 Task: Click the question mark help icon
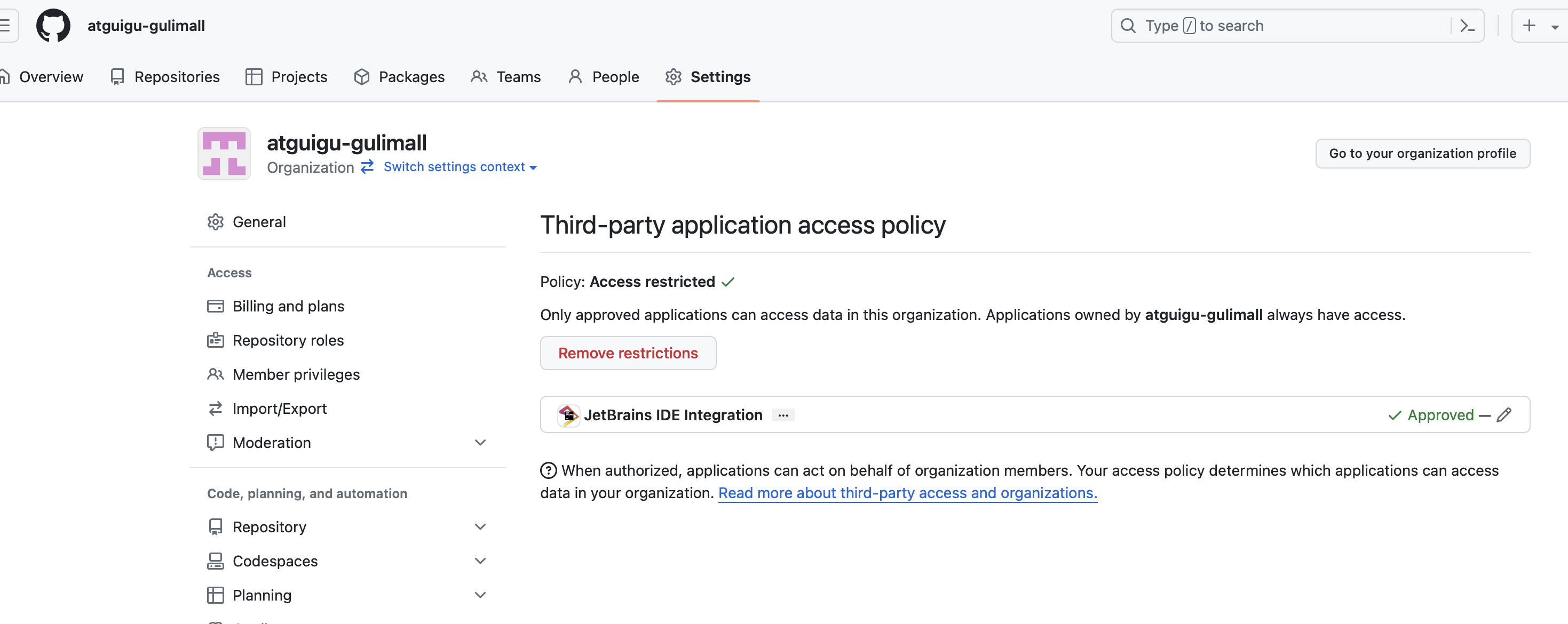tap(548, 471)
